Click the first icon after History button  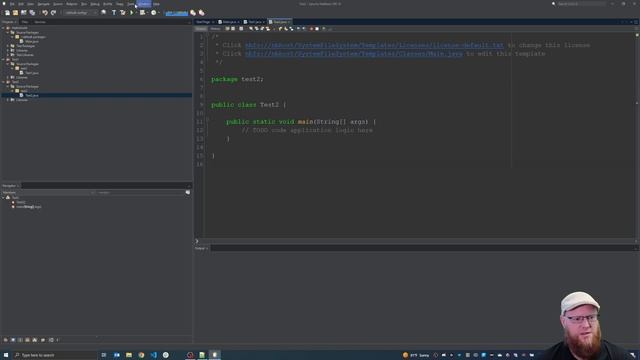tap(227, 29)
